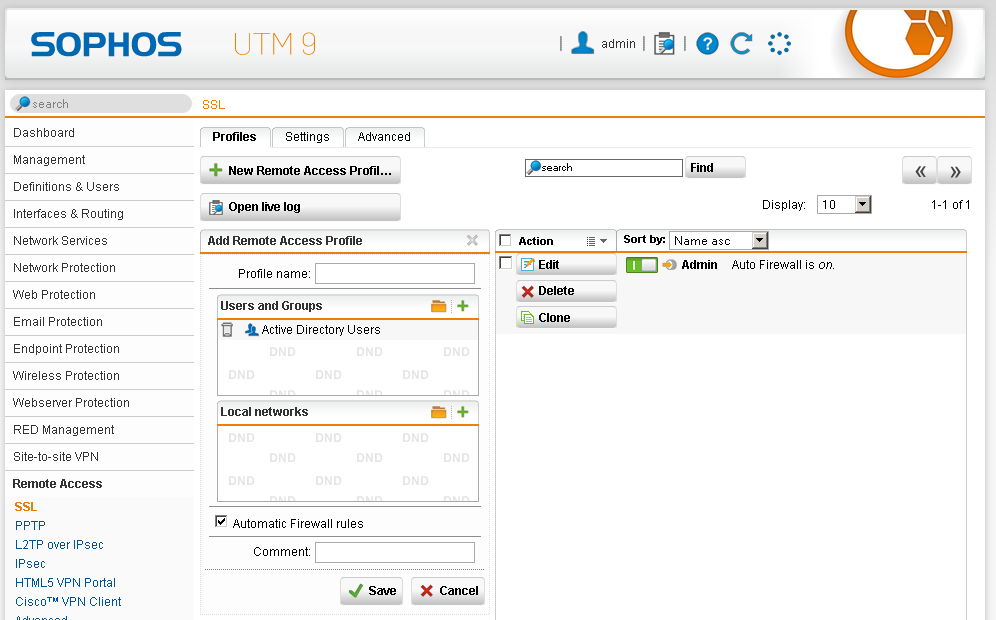
Task: Click the admin user icon in header
Action: point(582,43)
